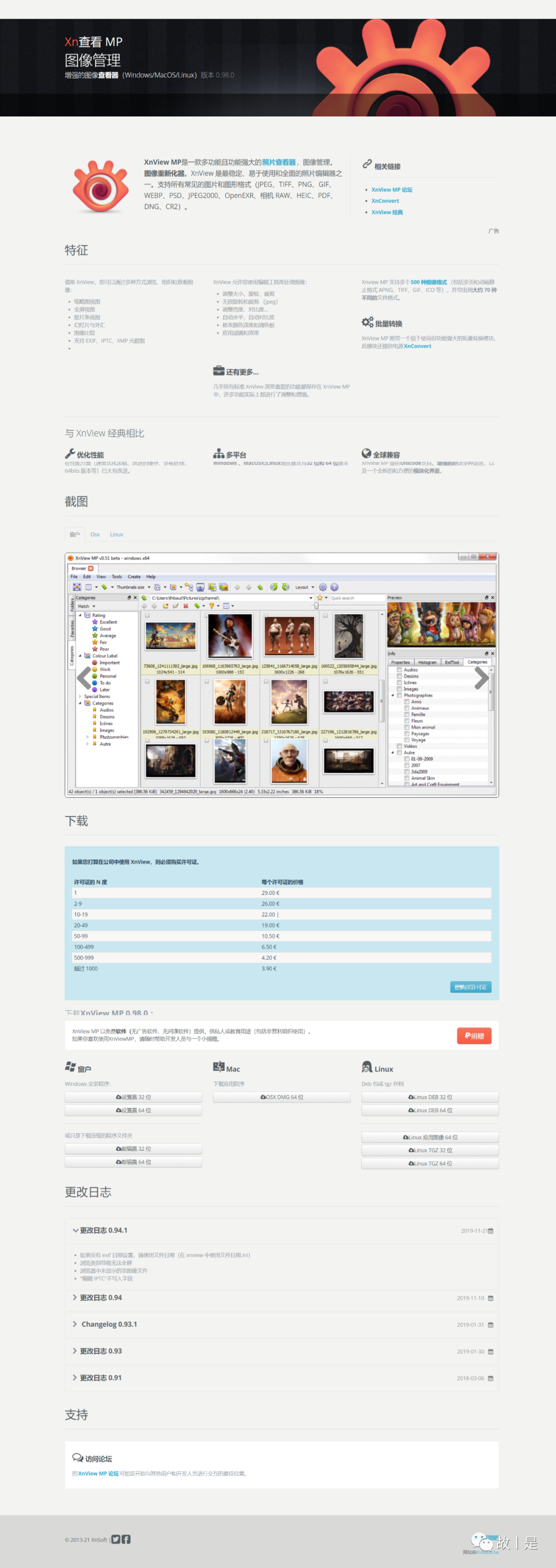Click the XnView eye logo beside the description
556x1568 pixels.
(x=100, y=185)
